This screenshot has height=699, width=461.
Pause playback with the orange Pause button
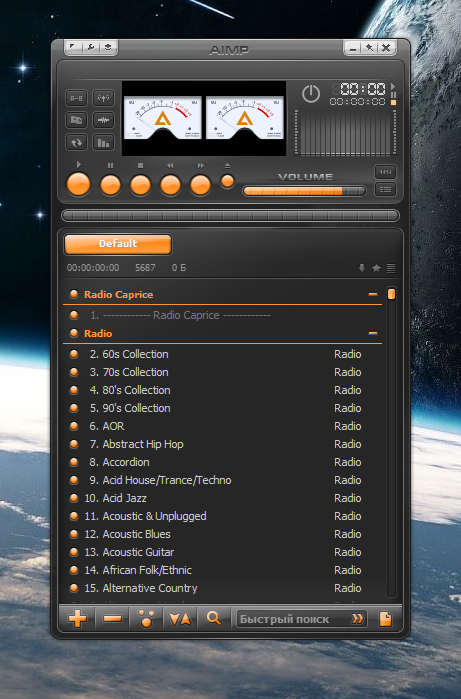(x=110, y=185)
